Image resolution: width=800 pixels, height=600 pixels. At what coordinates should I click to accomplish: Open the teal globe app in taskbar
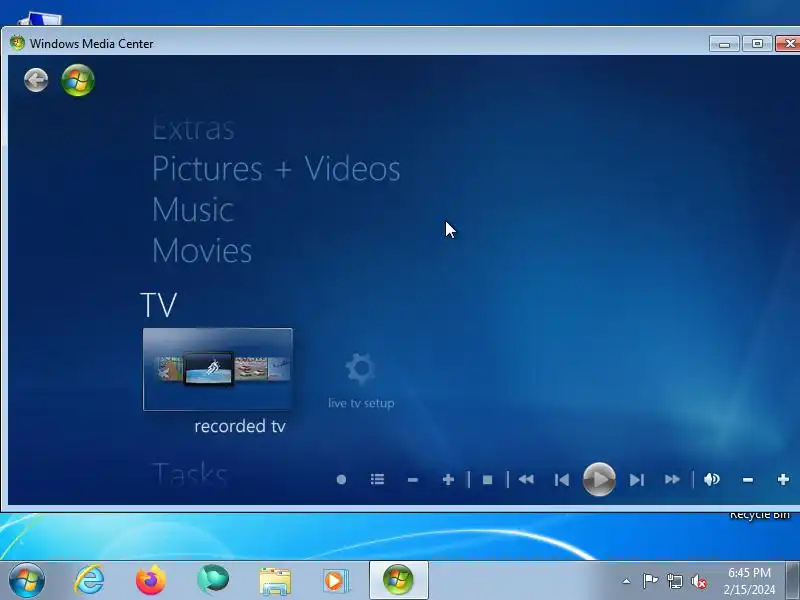213,580
